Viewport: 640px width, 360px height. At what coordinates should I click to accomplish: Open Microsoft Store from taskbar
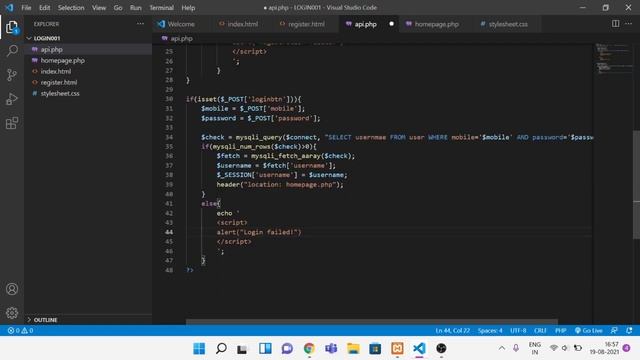tap(375, 348)
